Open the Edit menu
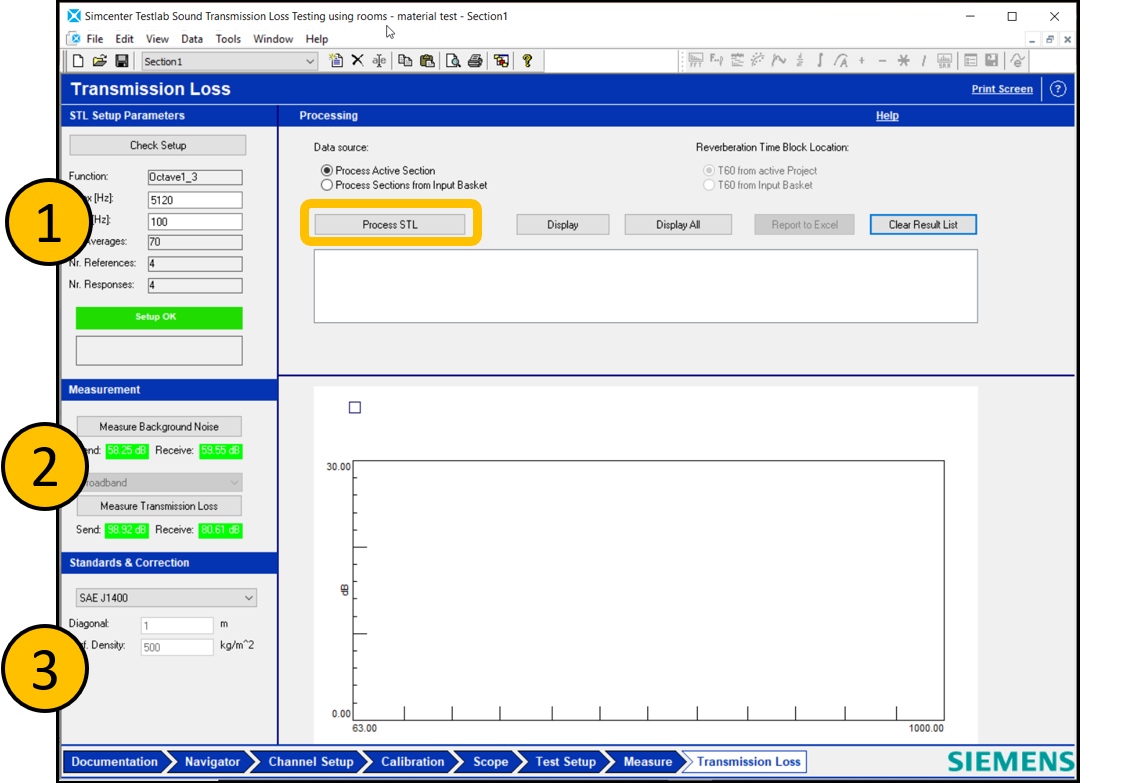 pos(125,39)
